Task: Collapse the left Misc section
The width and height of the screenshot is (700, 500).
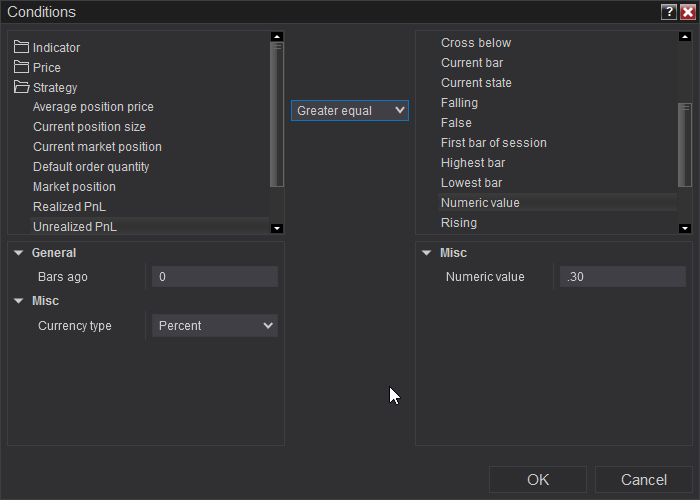Action: [x=19, y=301]
